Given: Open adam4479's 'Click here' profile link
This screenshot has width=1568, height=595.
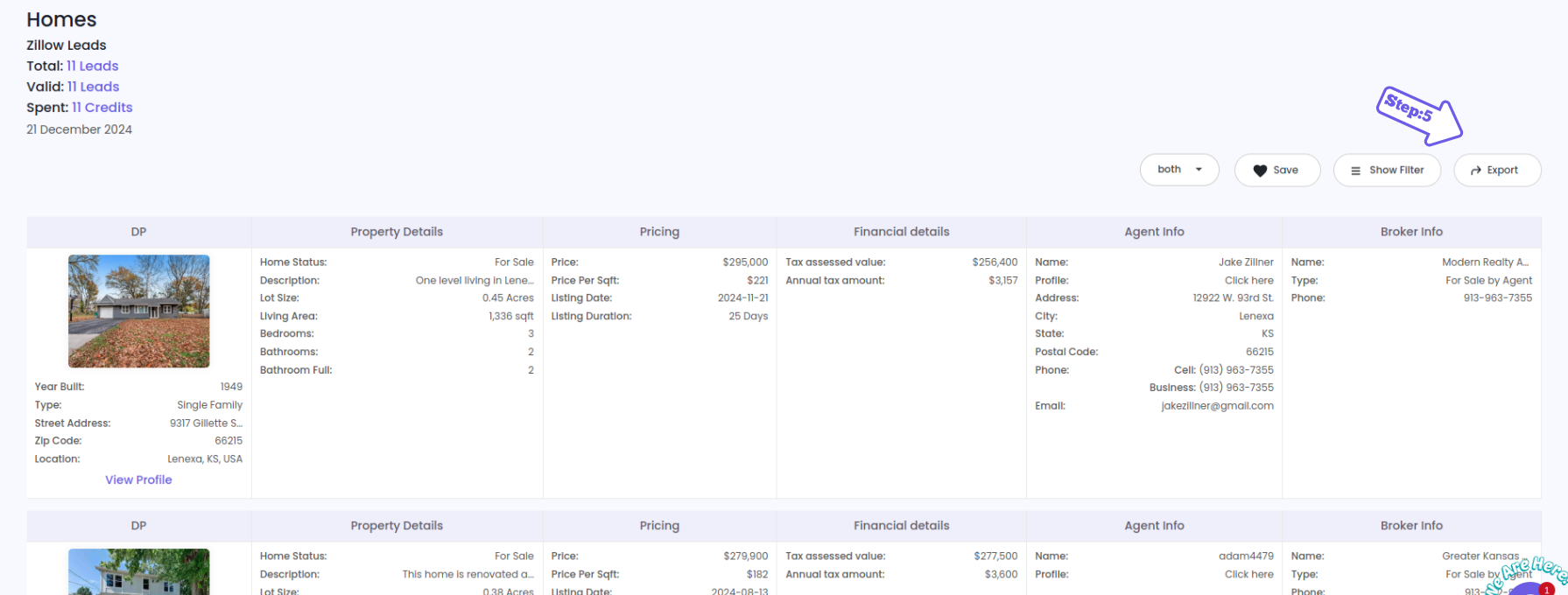Looking at the screenshot, I should coord(1248,574).
